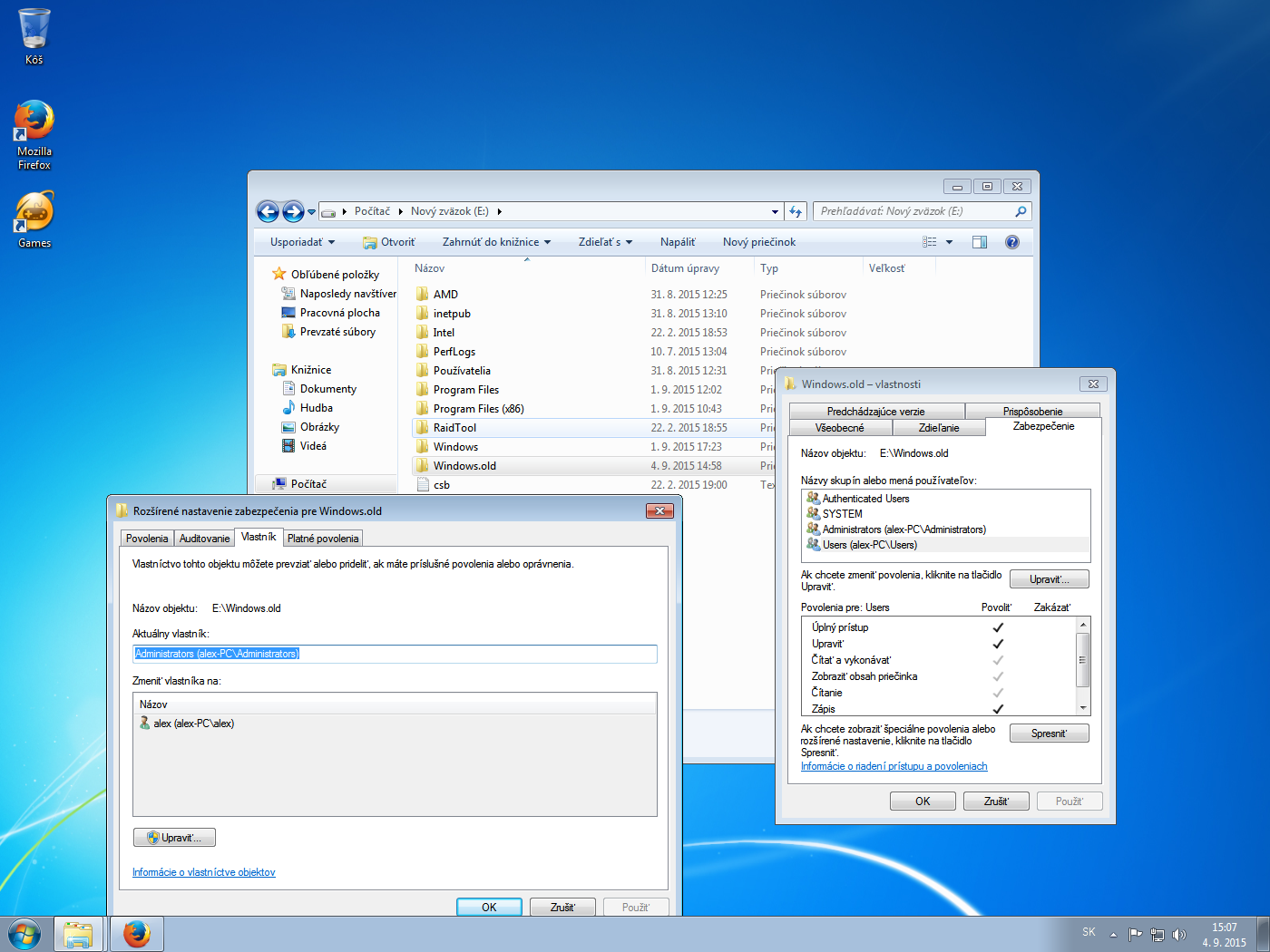The width and height of the screenshot is (1270, 952).
Task: Toggle the preview pane icon
Action: [x=980, y=242]
